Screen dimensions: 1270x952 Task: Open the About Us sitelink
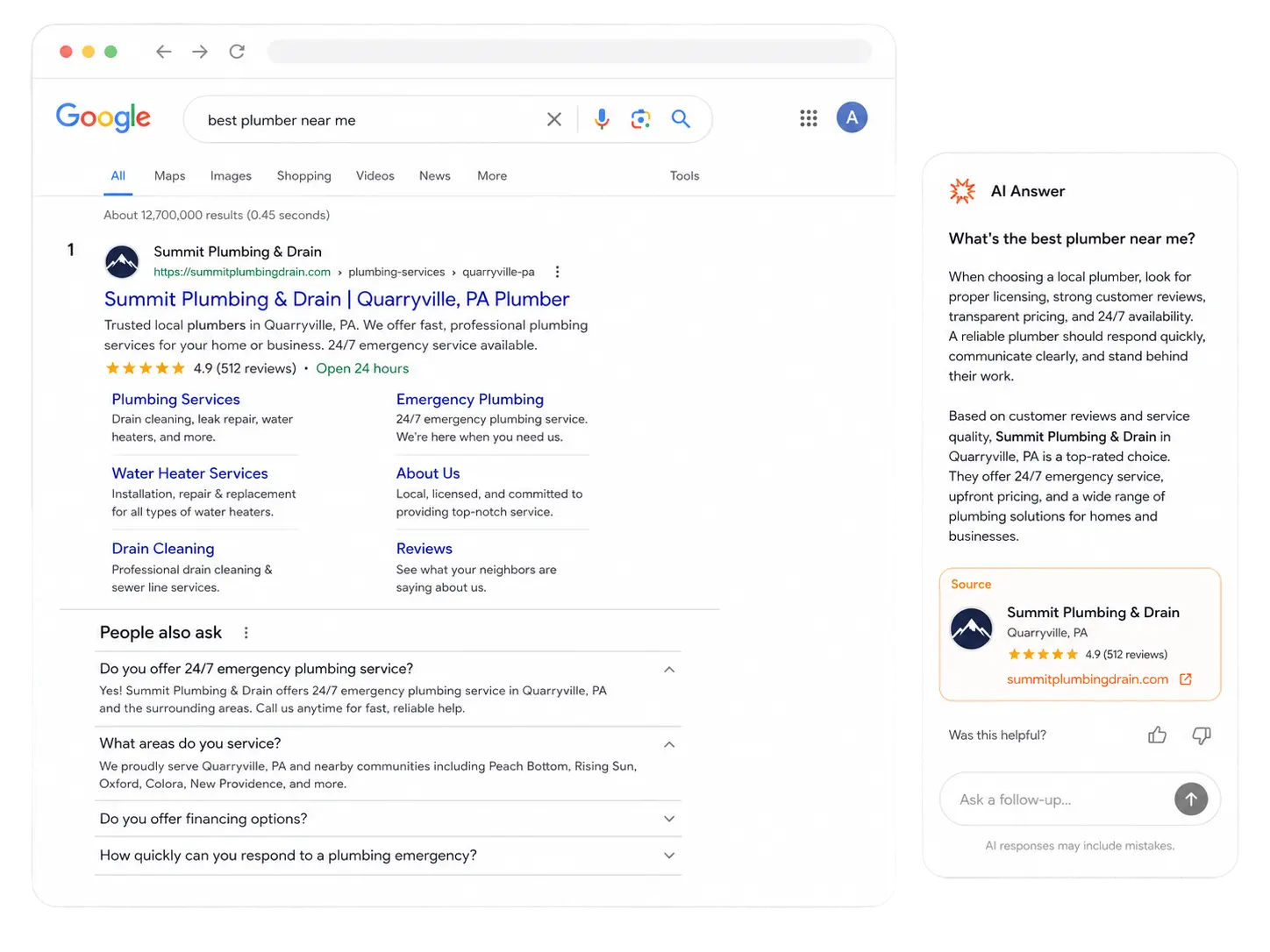click(428, 473)
